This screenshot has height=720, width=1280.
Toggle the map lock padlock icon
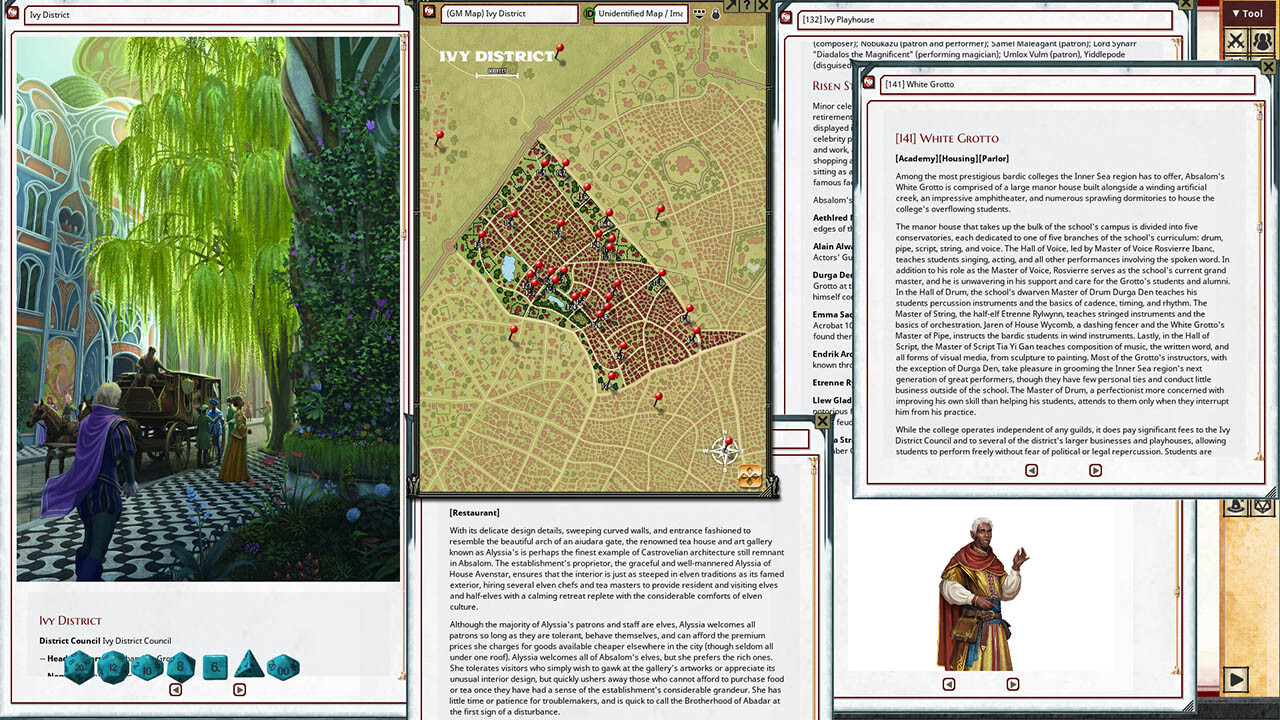[x=716, y=14]
